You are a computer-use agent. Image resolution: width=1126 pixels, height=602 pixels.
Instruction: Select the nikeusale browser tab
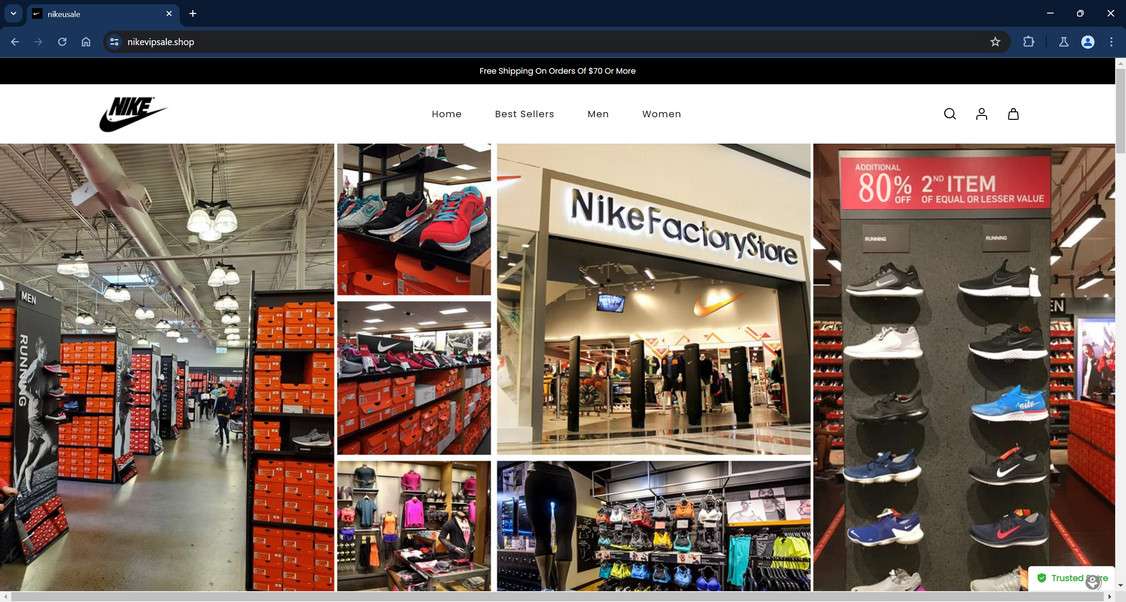pos(103,14)
